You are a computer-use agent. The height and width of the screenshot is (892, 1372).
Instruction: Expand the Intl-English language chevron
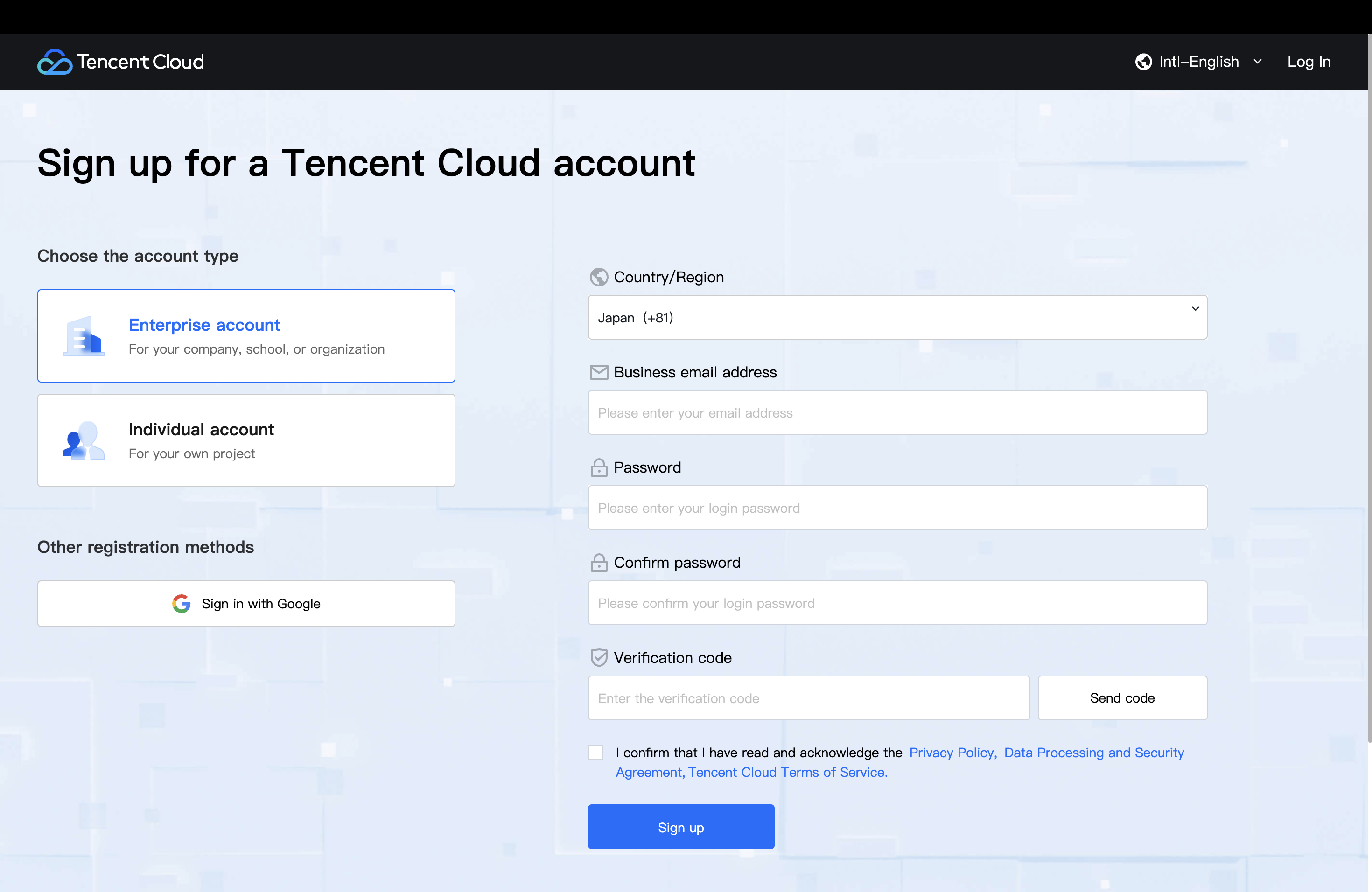(1258, 62)
